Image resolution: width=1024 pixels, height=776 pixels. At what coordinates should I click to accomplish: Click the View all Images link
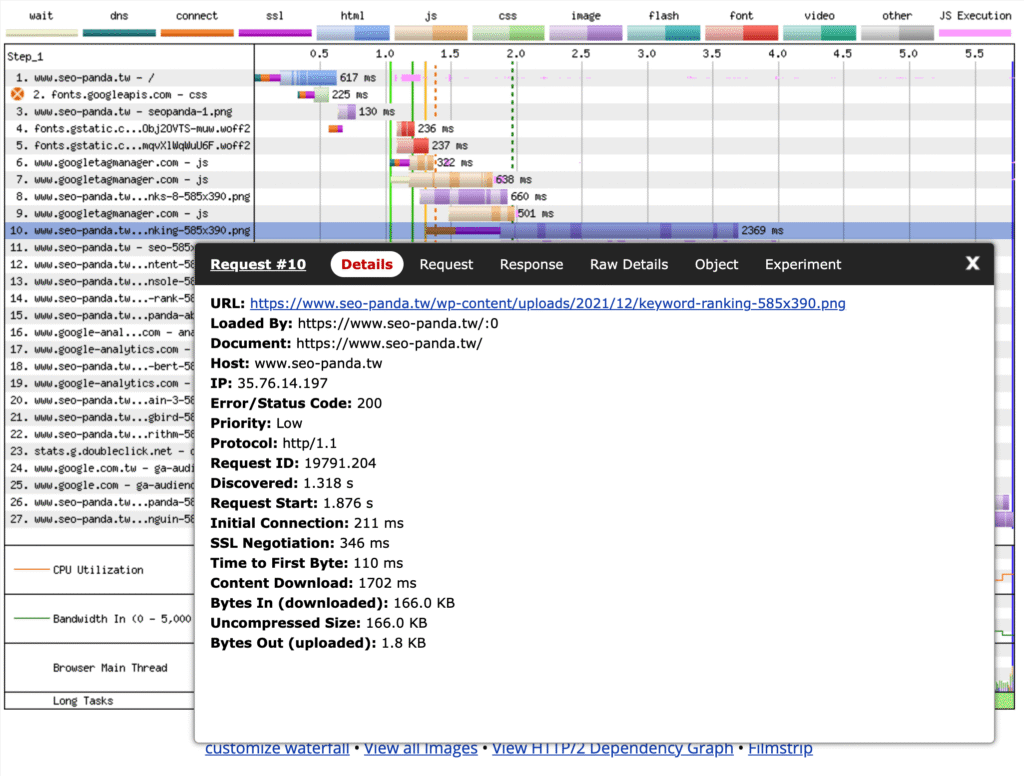(421, 749)
